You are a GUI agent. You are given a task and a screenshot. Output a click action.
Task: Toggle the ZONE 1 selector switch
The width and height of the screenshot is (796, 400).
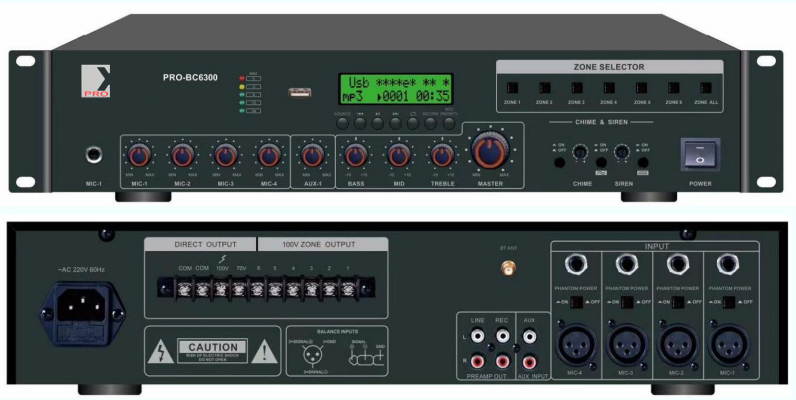tap(511, 87)
